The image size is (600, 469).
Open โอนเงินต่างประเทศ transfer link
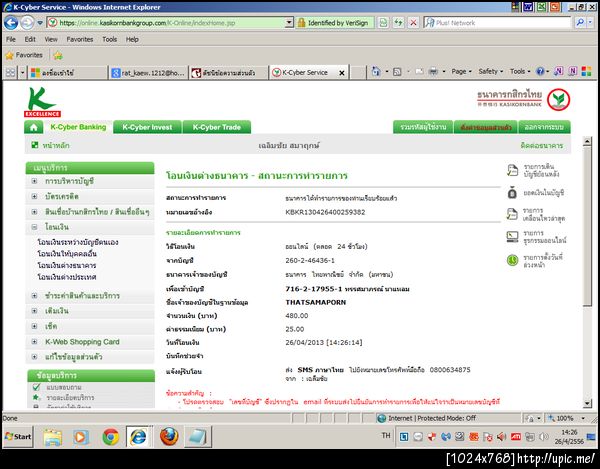point(67,277)
